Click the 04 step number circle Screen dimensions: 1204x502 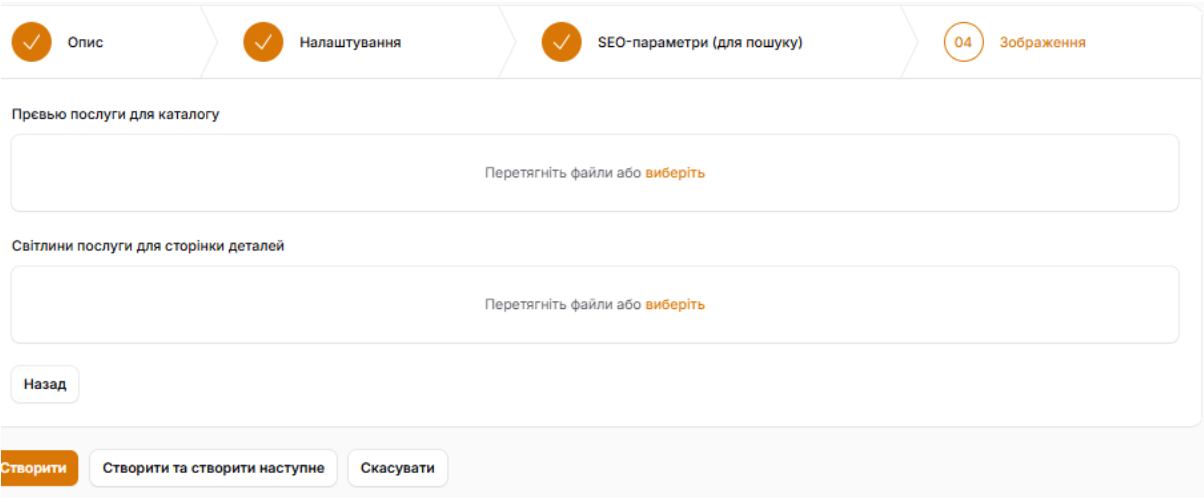tap(963, 43)
